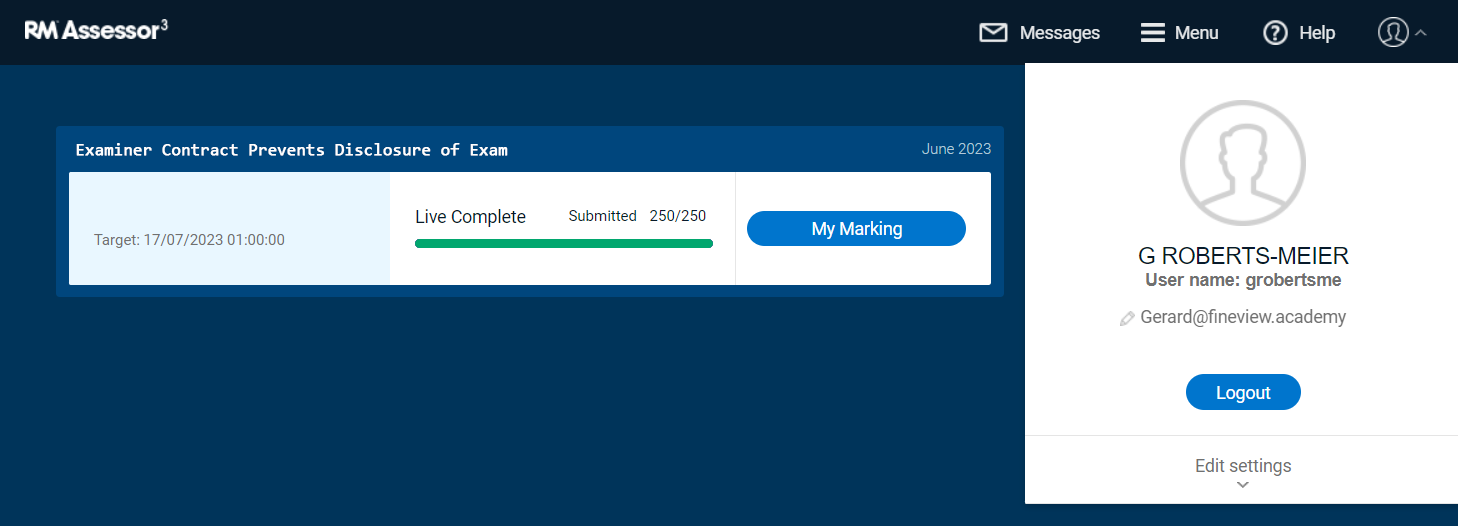This screenshot has width=1458, height=526.
Task: Click the green Live Complete progress bar
Action: tap(564, 243)
